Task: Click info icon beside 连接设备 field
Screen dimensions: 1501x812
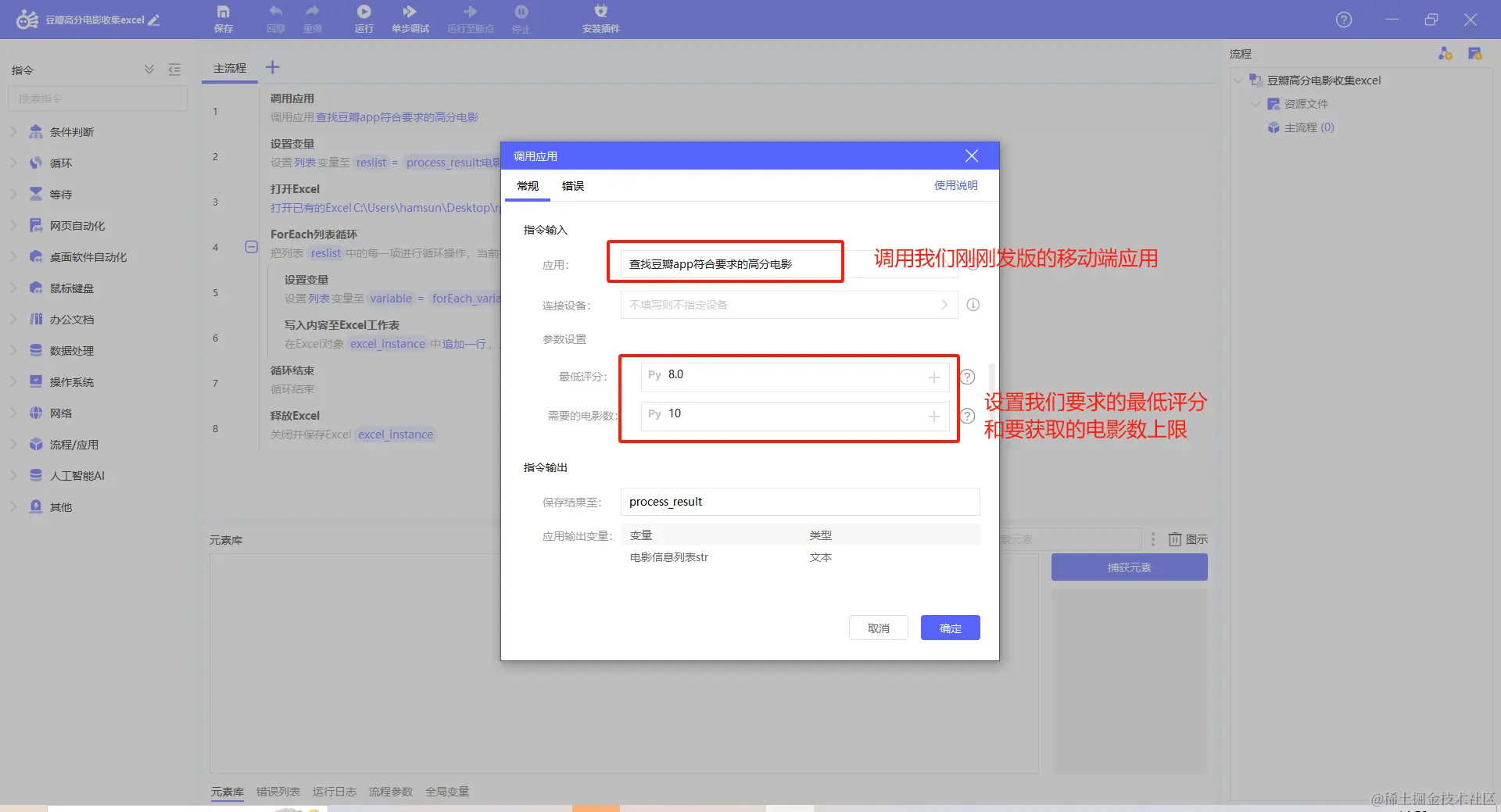Action: coord(973,305)
